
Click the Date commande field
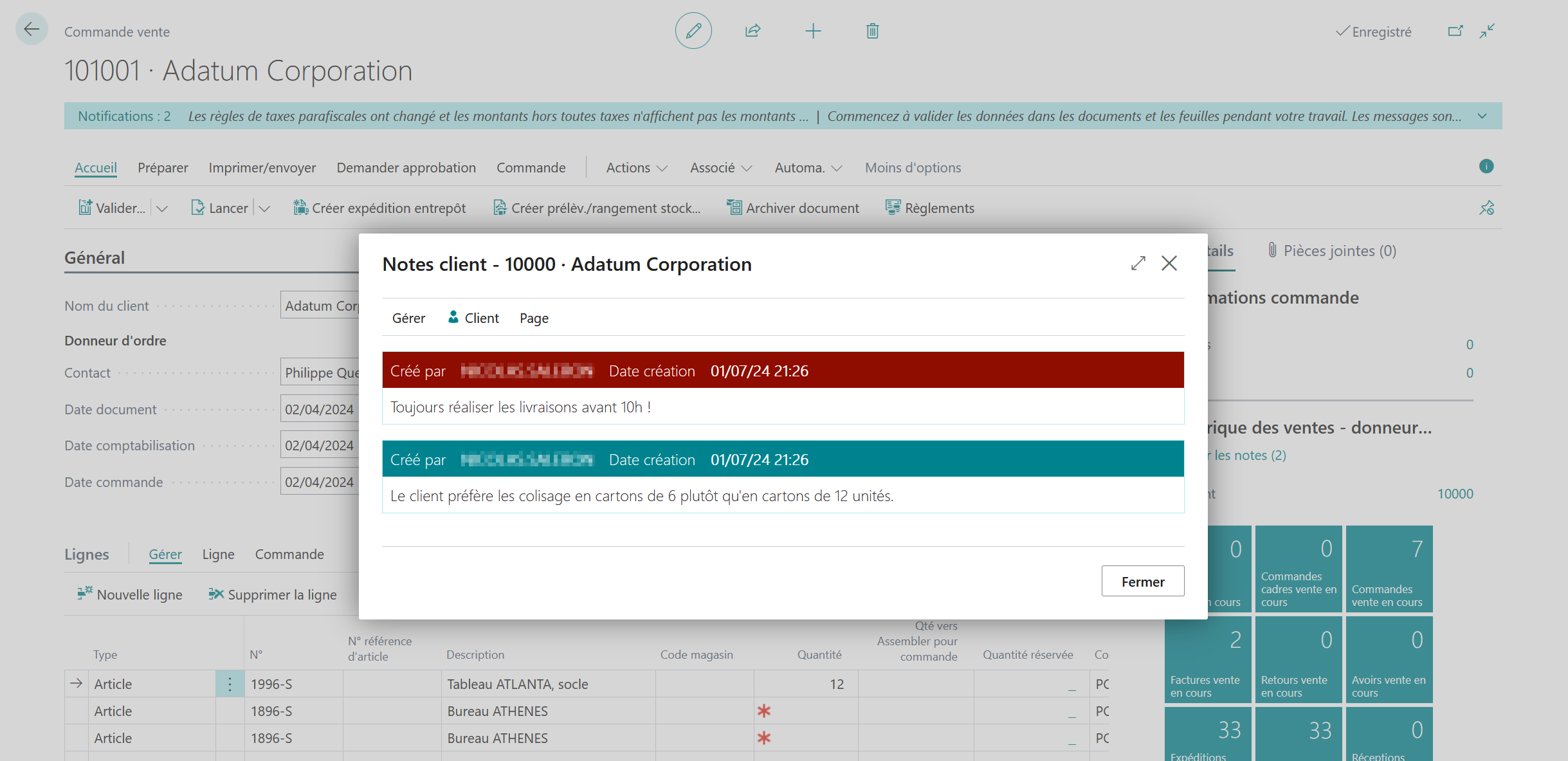(x=320, y=482)
